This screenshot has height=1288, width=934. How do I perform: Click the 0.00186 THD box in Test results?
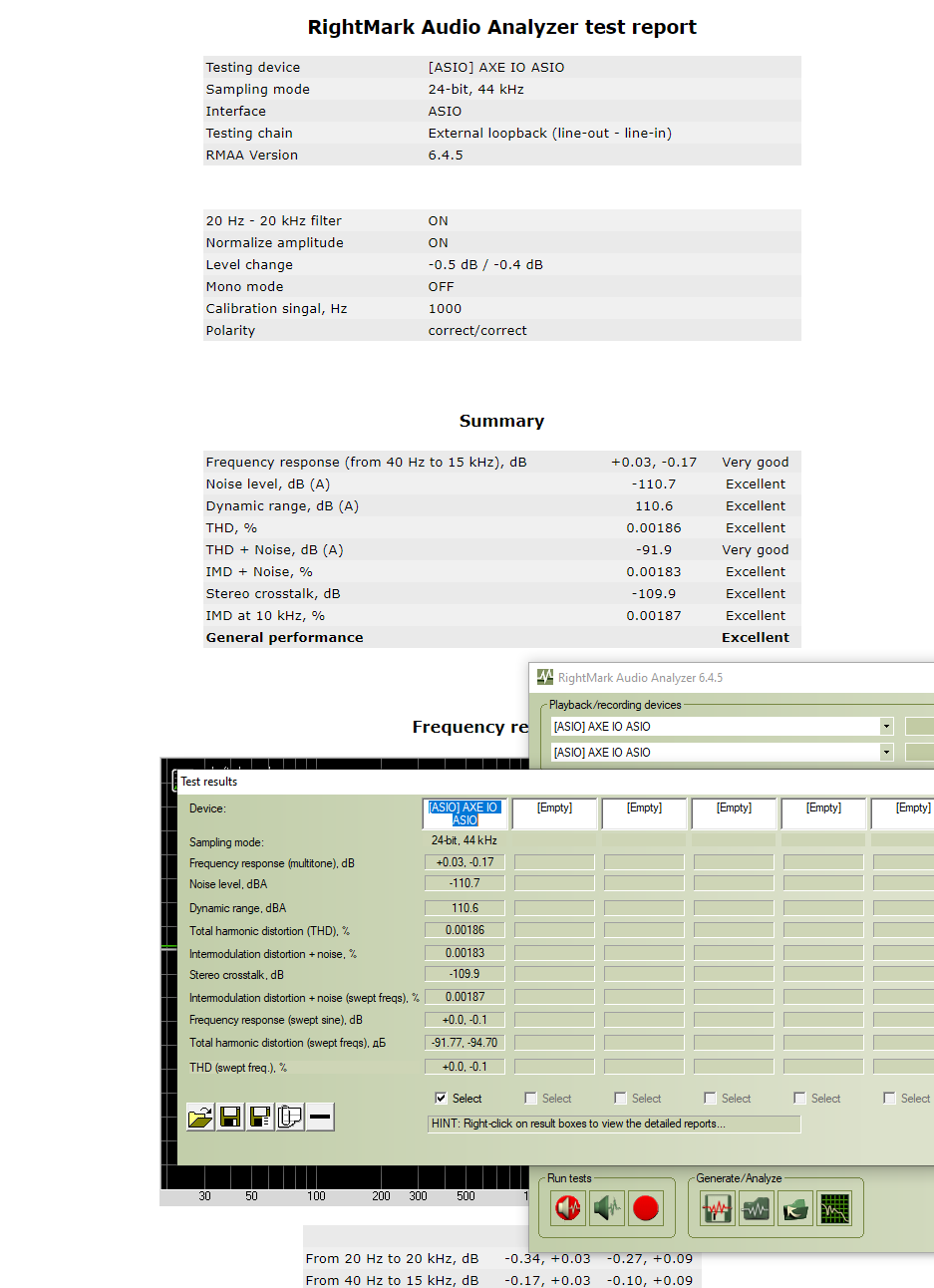(465, 930)
